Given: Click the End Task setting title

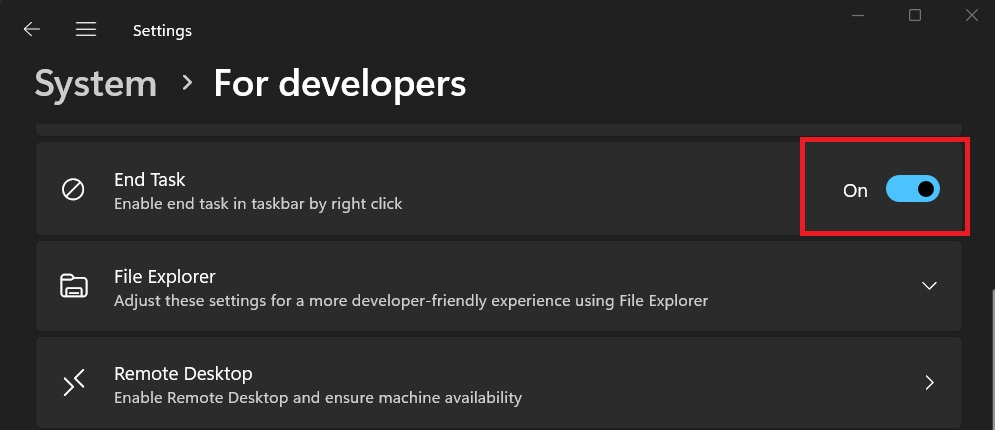Looking at the screenshot, I should pyautogui.click(x=150, y=180).
